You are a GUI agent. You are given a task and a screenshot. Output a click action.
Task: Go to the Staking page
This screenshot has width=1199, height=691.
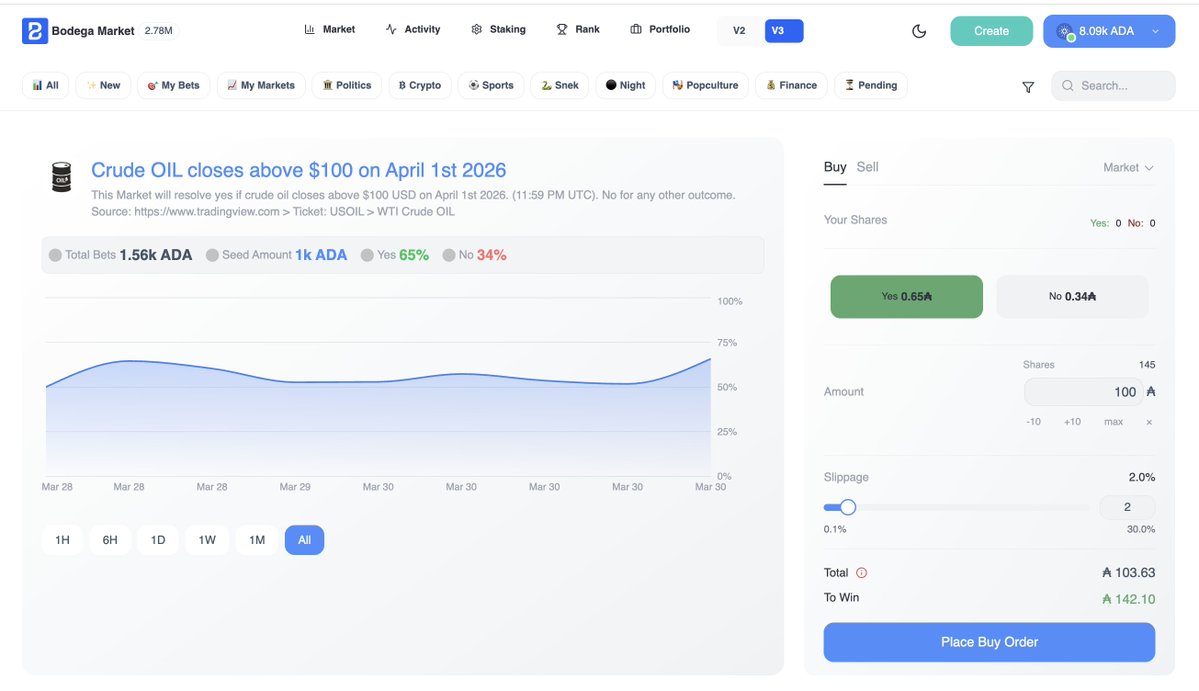499,29
